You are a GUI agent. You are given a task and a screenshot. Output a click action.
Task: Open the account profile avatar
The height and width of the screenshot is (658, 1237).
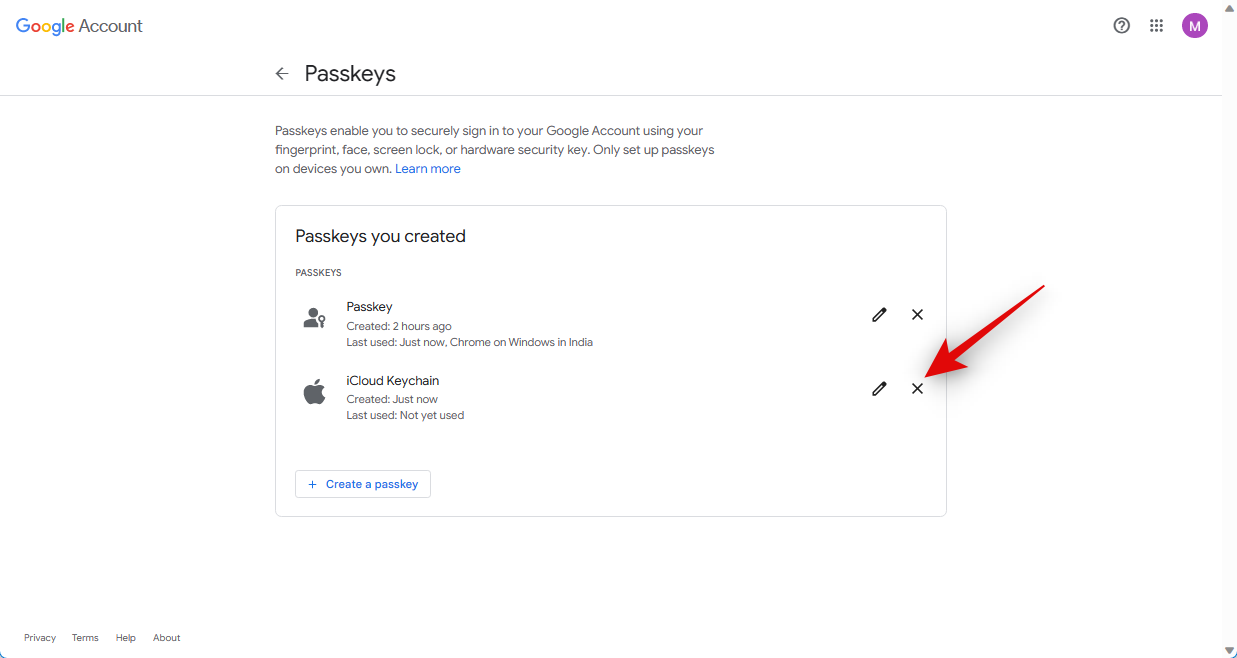coord(1195,26)
